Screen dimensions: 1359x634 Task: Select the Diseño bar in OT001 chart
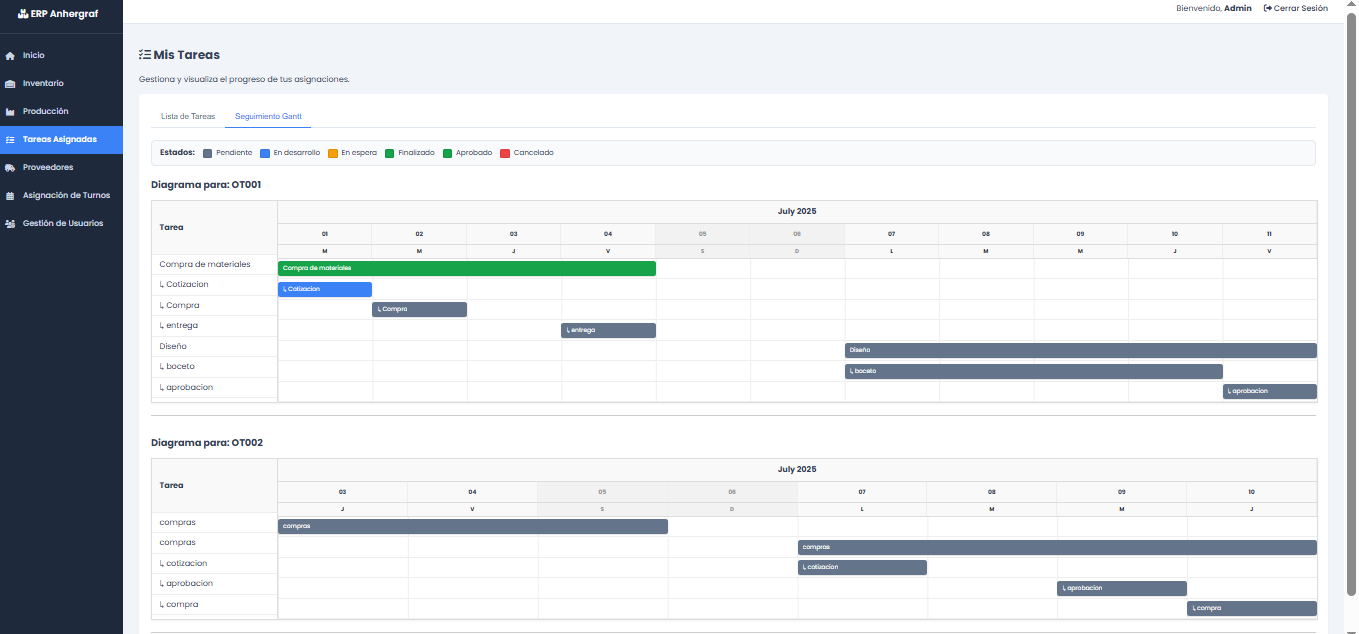pyautogui.click(x=1080, y=350)
